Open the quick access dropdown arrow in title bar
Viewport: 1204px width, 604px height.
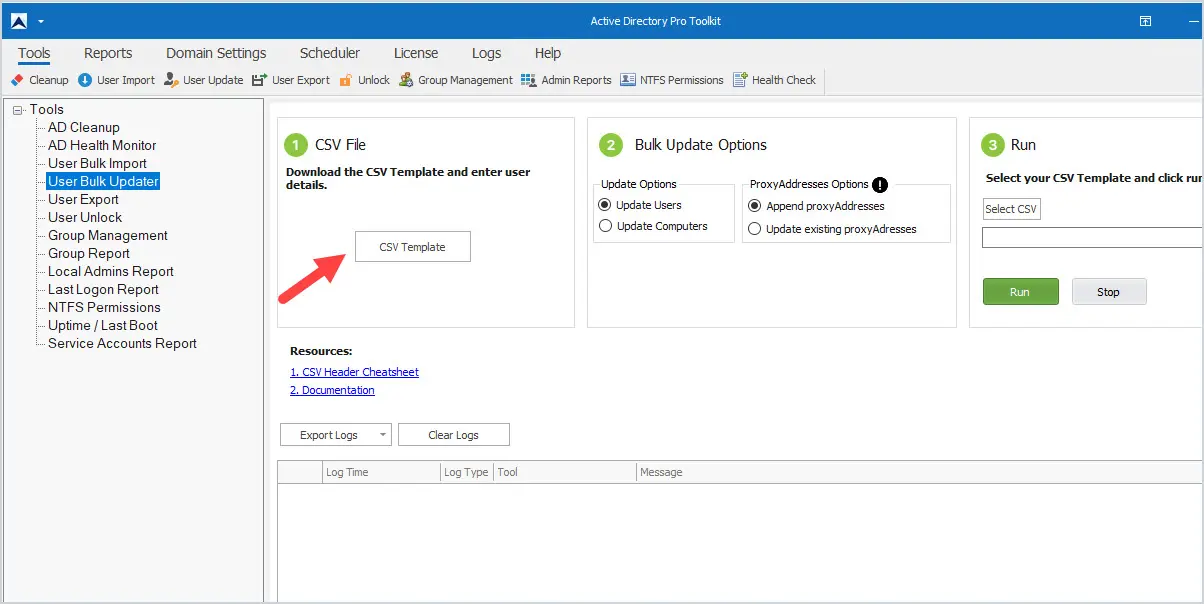pos(41,21)
